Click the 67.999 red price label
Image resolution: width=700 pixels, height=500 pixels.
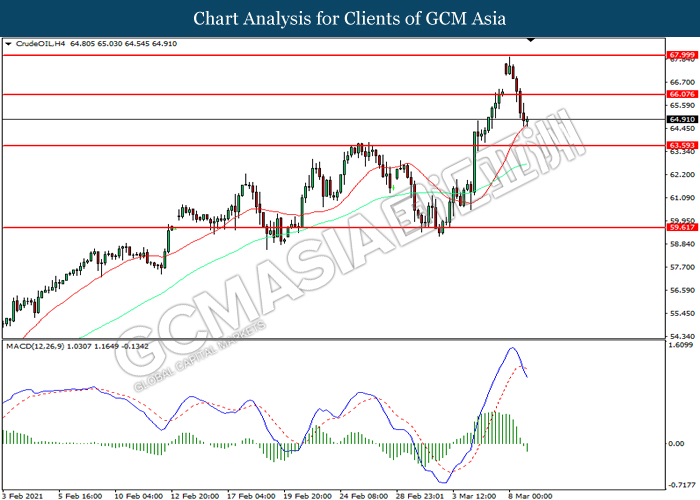pos(682,55)
